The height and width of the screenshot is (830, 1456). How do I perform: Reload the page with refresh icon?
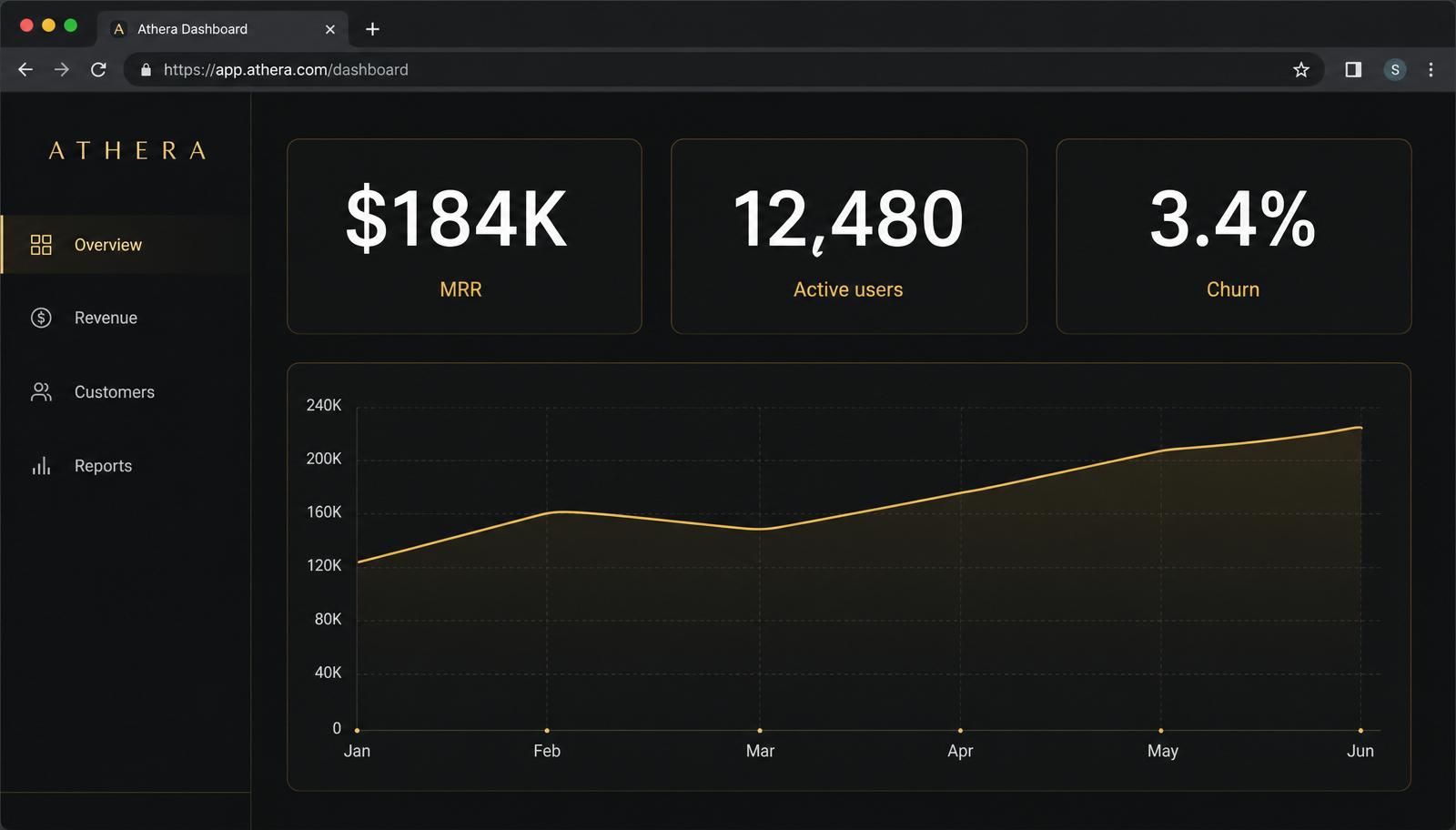(x=98, y=70)
